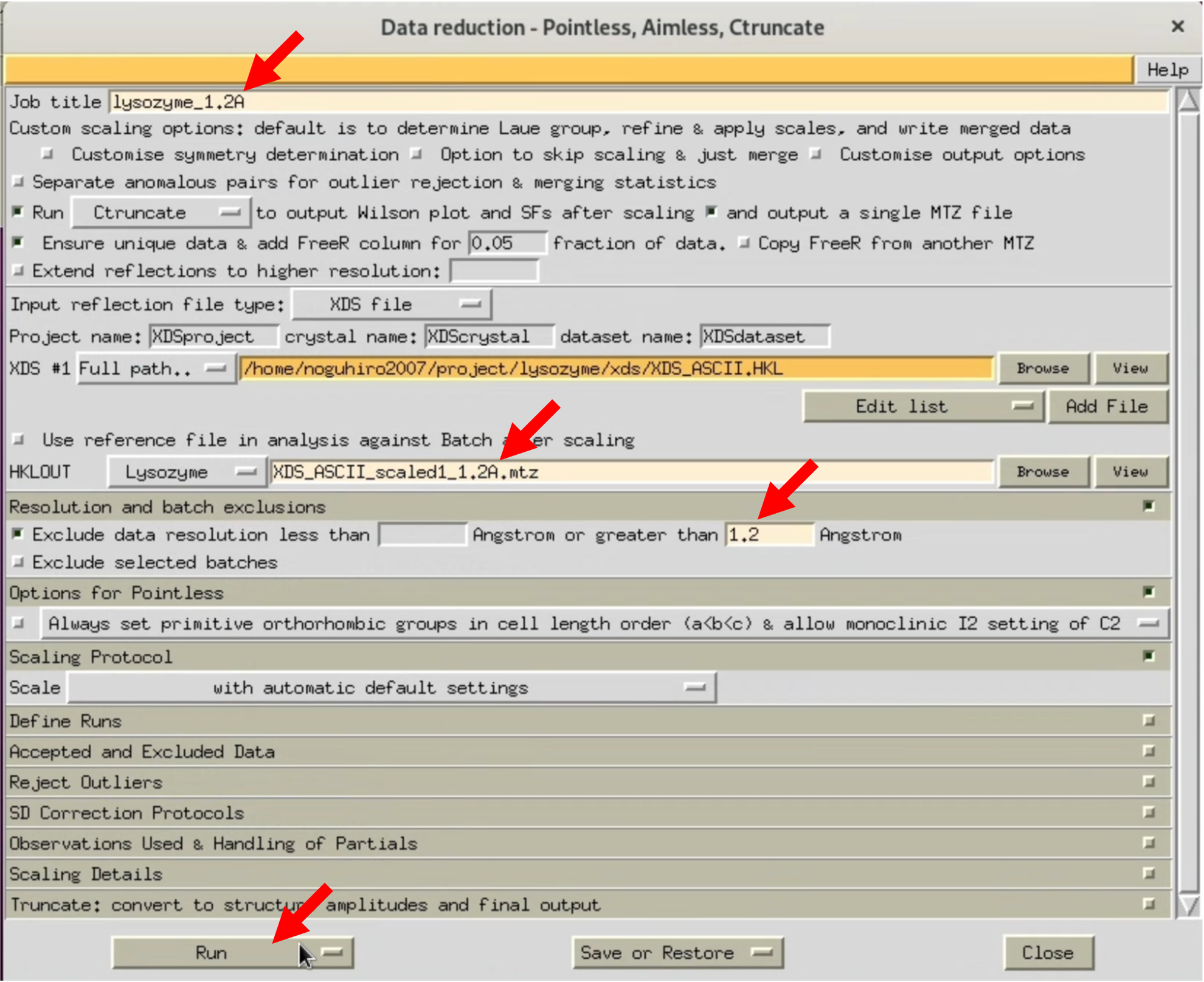Toggle Exclude selected batches checkbox
The width and height of the screenshot is (1204, 982).
[x=18, y=562]
